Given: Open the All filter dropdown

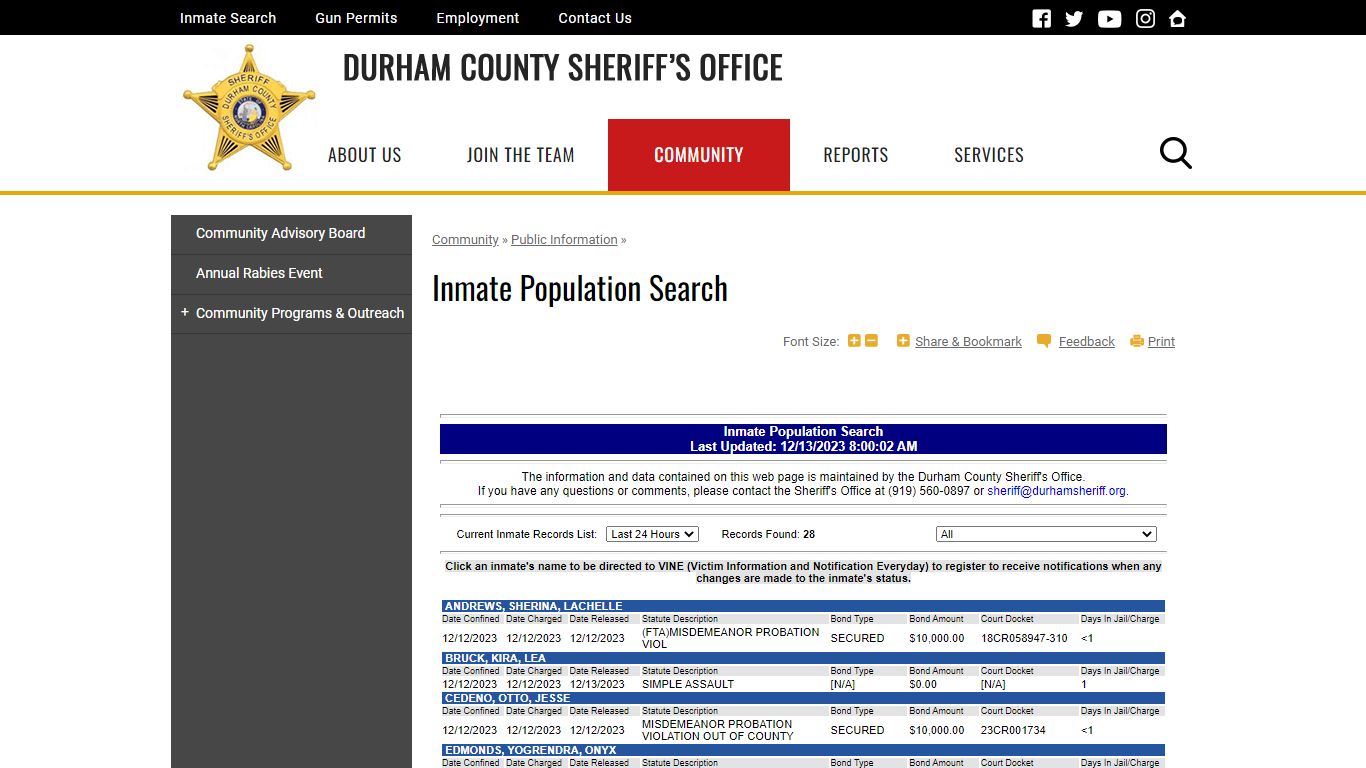Looking at the screenshot, I should click(x=1046, y=534).
